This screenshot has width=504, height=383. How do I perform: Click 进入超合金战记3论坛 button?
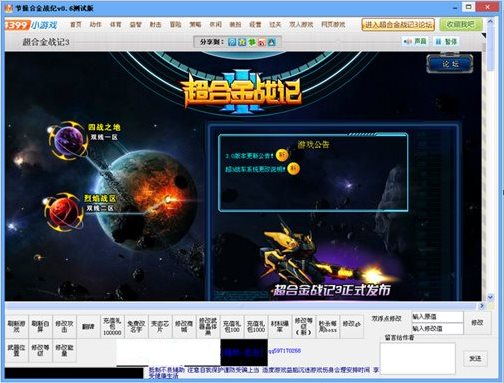398,25
